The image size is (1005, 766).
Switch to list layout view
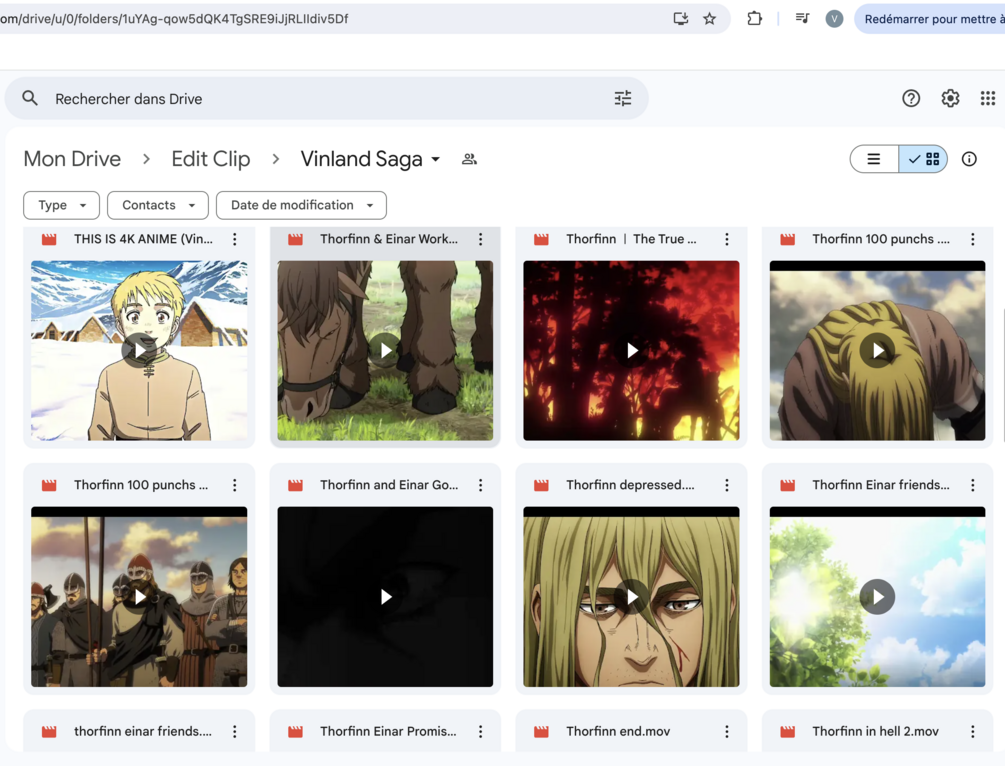tap(874, 159)
